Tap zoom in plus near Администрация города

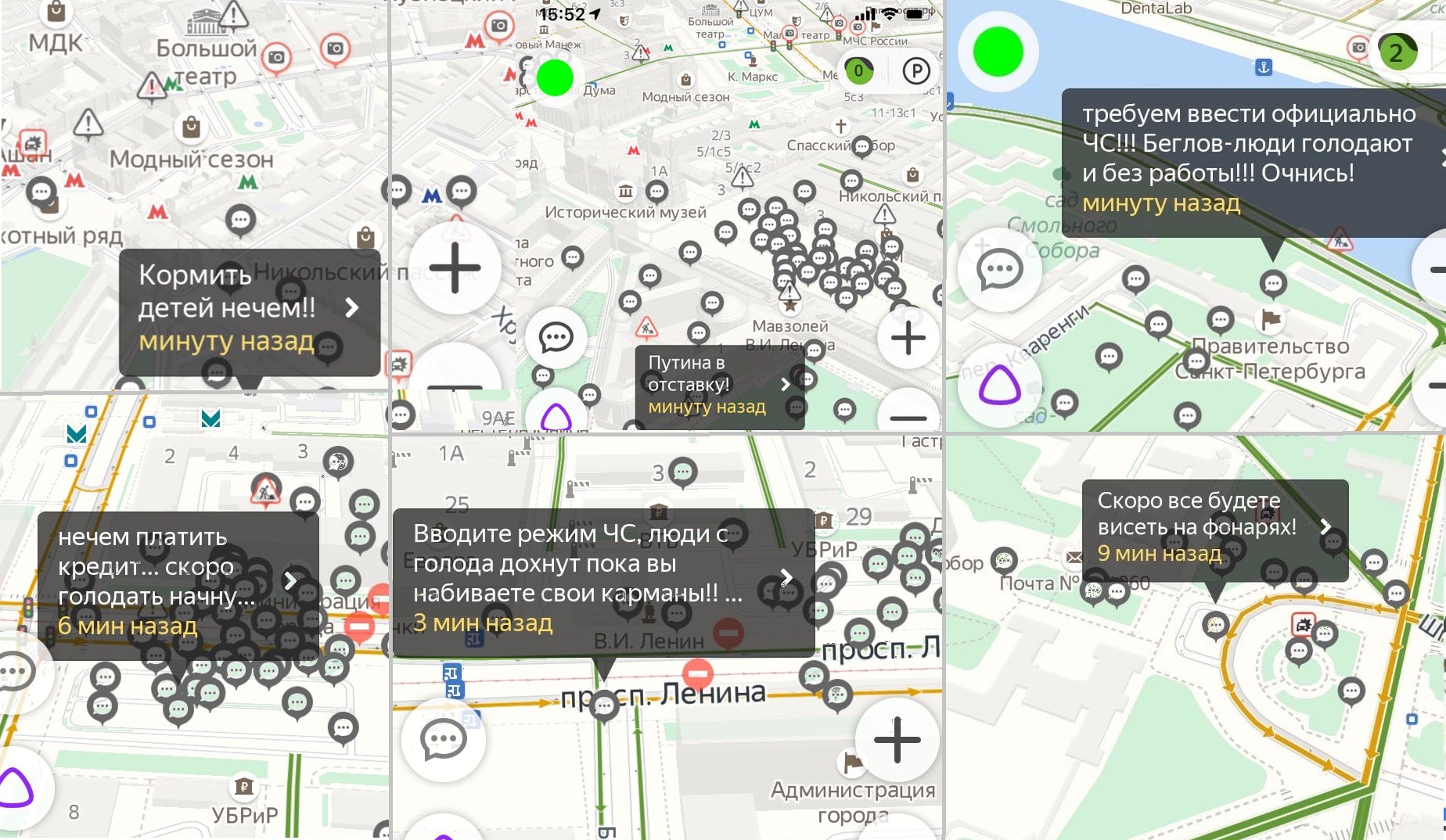click(897, 739)
